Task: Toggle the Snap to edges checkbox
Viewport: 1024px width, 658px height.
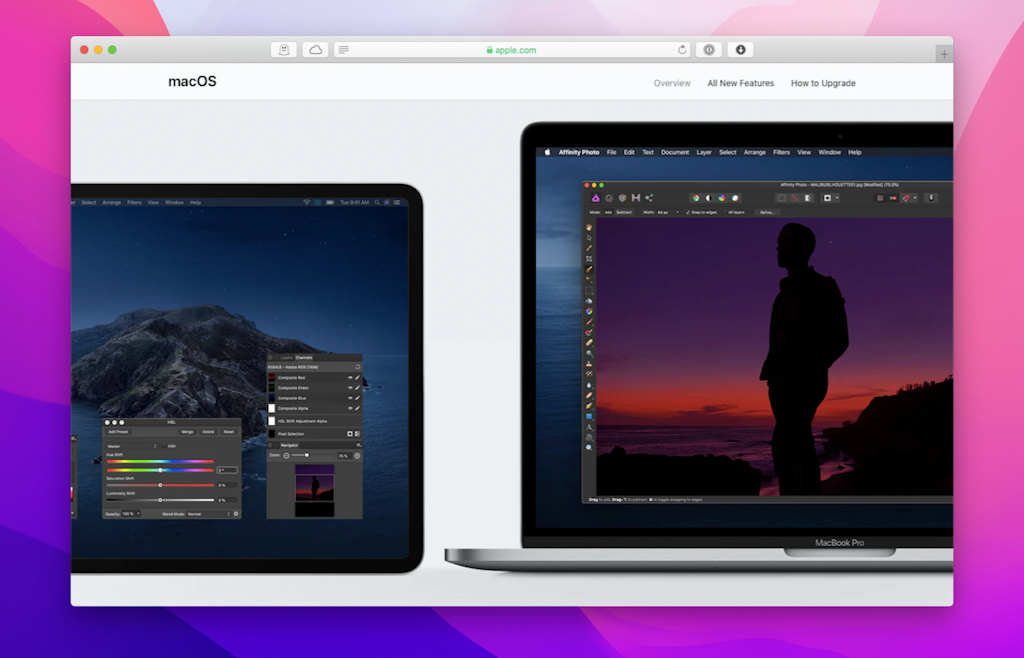Action: 688,212
